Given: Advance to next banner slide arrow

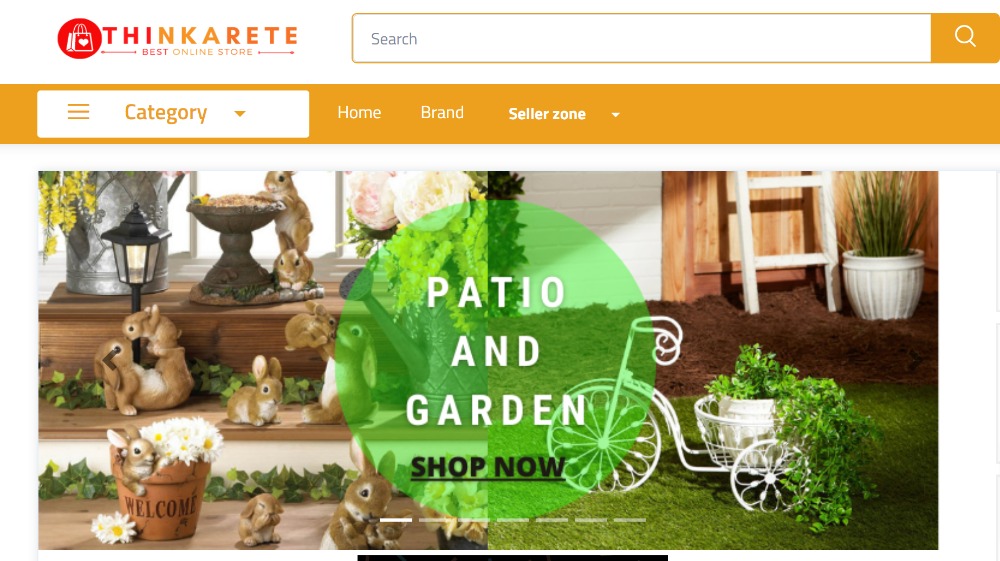Looking at the screenshot, I should pos(915,360).
